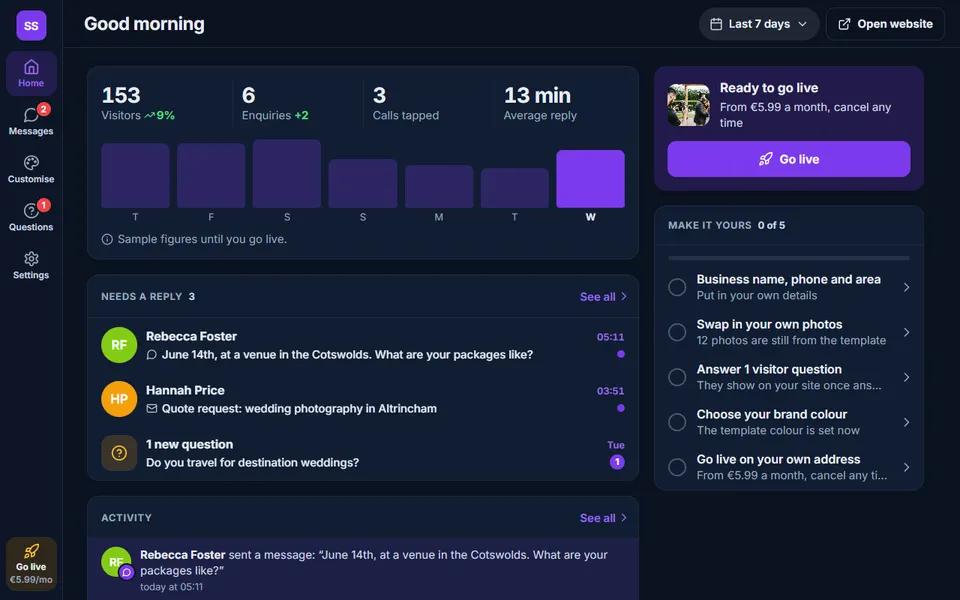Screen dimensions: 960x600
Task: Tick the Answer 1 visitor question circle
Action: point(677,377)
